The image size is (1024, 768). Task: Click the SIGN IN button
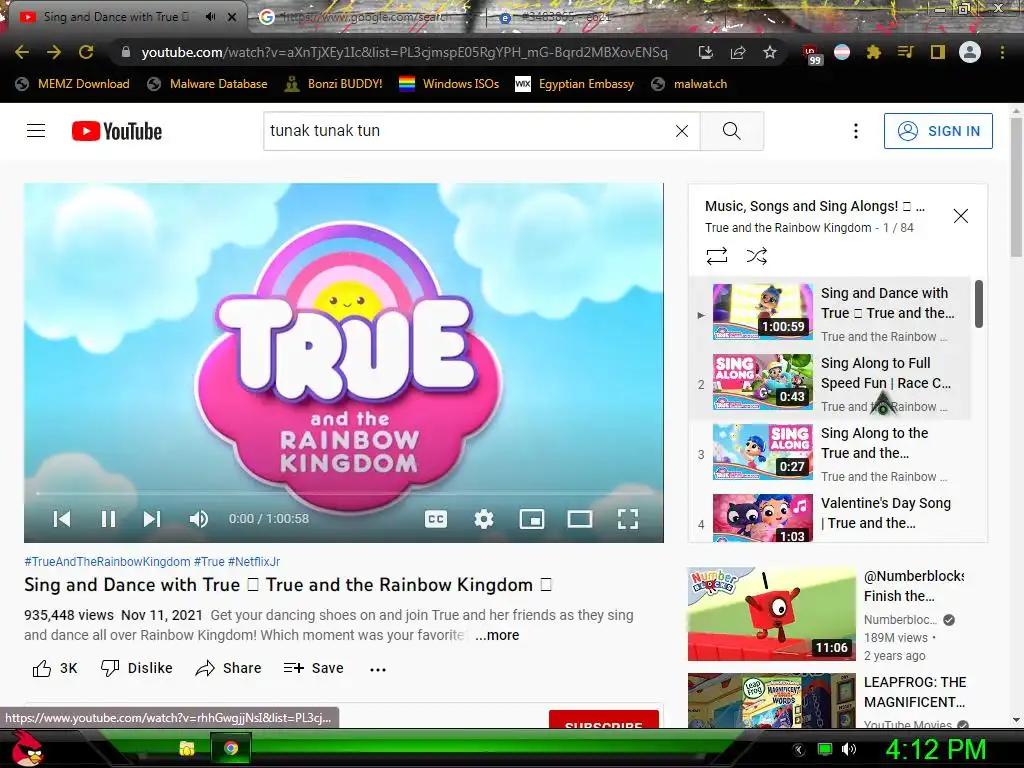938,131
